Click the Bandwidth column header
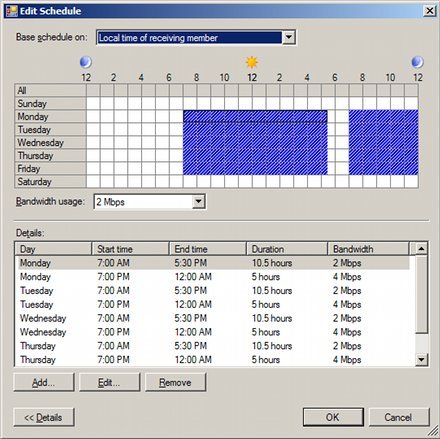Screen dimensions: 440x439 pyautogui.click(x=368, y=249)
